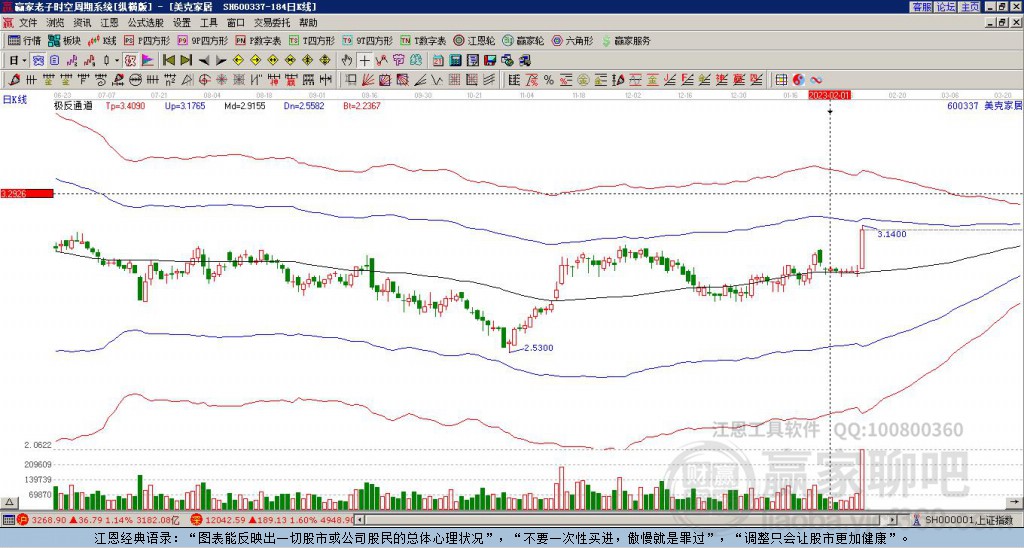The height and width of the screenshot is (548, 1024).
Task: Click the 行情 toolbar button
Action: click(24, 40)
